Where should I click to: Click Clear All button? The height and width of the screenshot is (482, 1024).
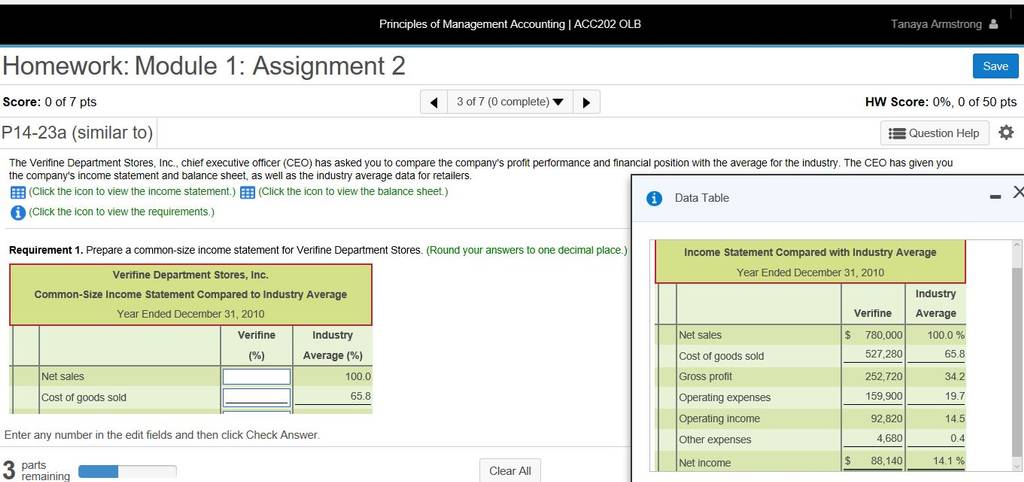[510, 471]
